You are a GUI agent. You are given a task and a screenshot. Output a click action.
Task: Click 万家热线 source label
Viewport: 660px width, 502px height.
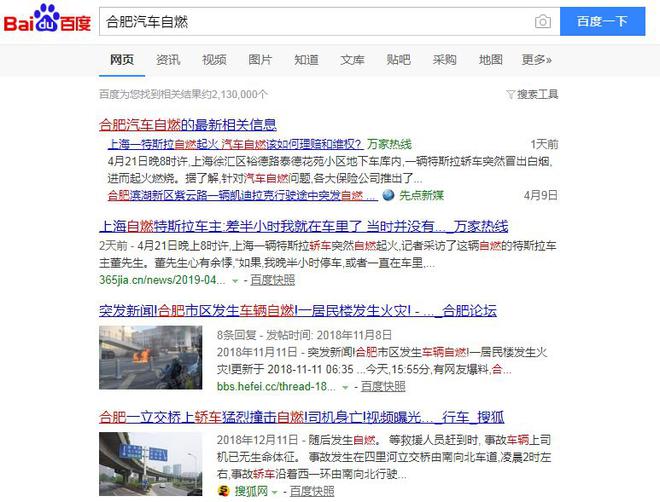(x=389, y=144)
